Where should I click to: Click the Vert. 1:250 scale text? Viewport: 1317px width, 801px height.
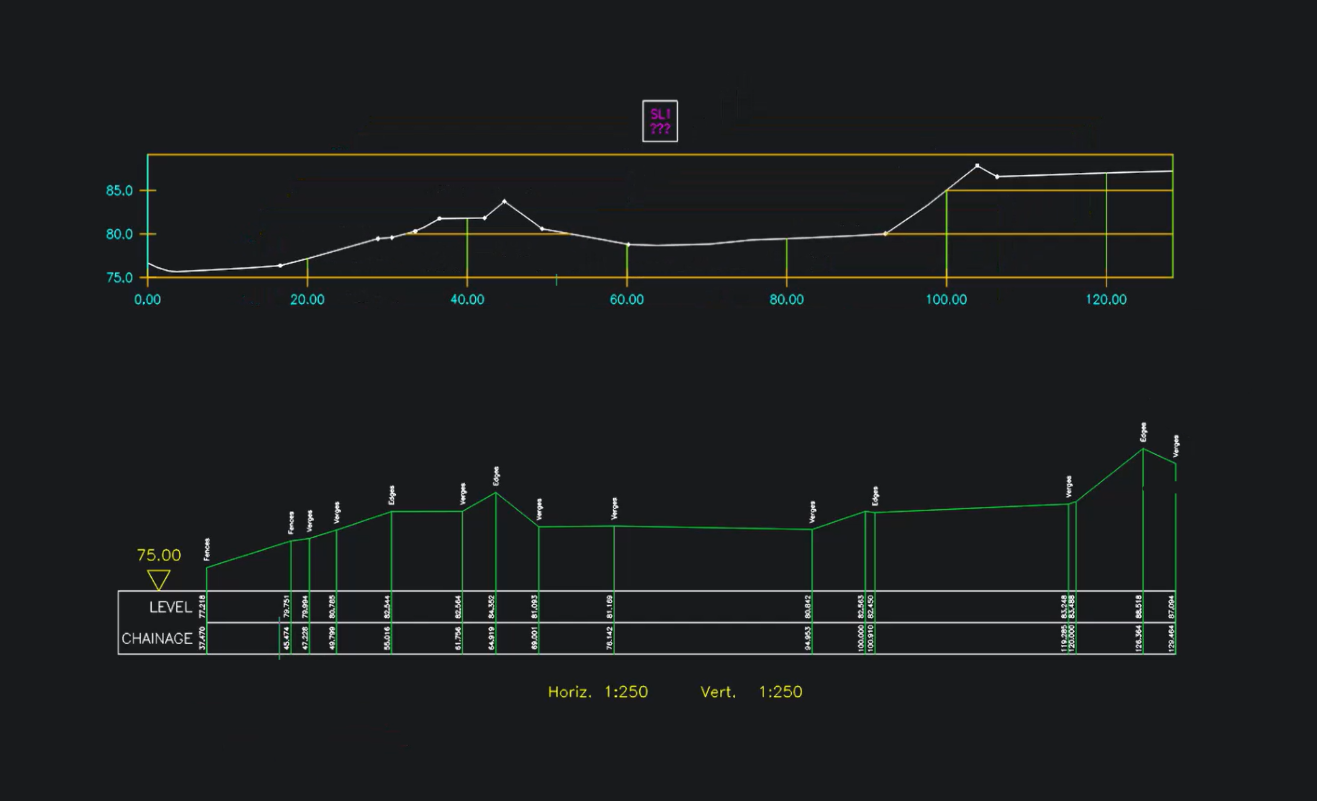click(751, 692)
